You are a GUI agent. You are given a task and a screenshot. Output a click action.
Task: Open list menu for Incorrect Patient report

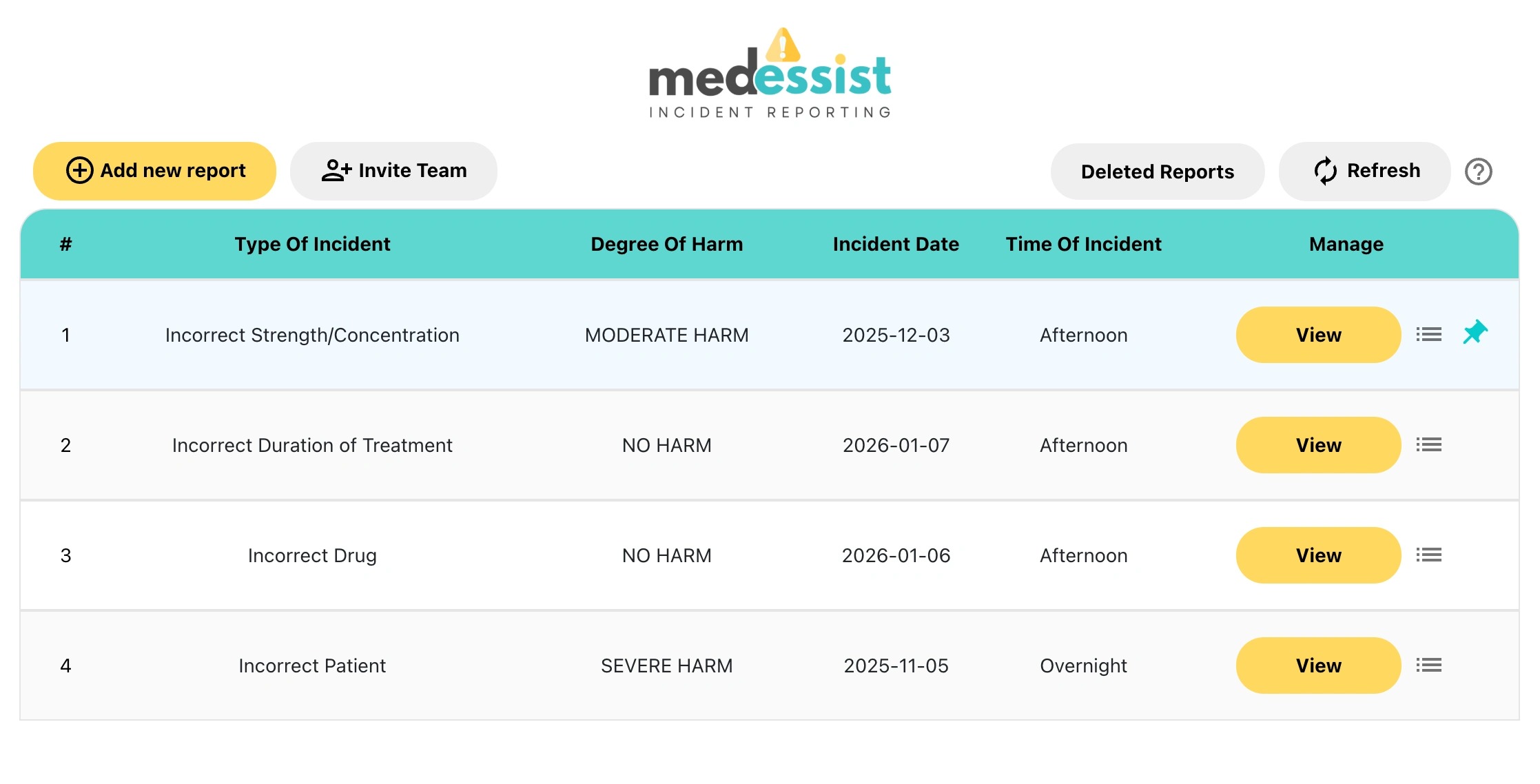coord(1428,666)
